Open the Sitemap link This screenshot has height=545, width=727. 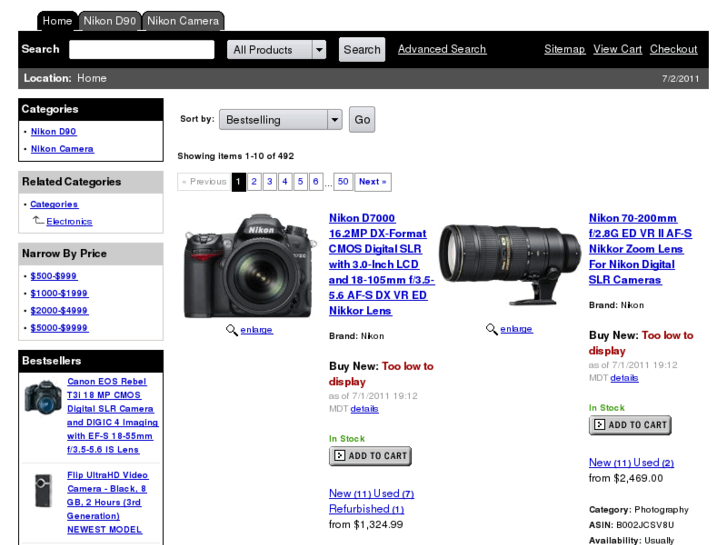(x=564, y=49)
